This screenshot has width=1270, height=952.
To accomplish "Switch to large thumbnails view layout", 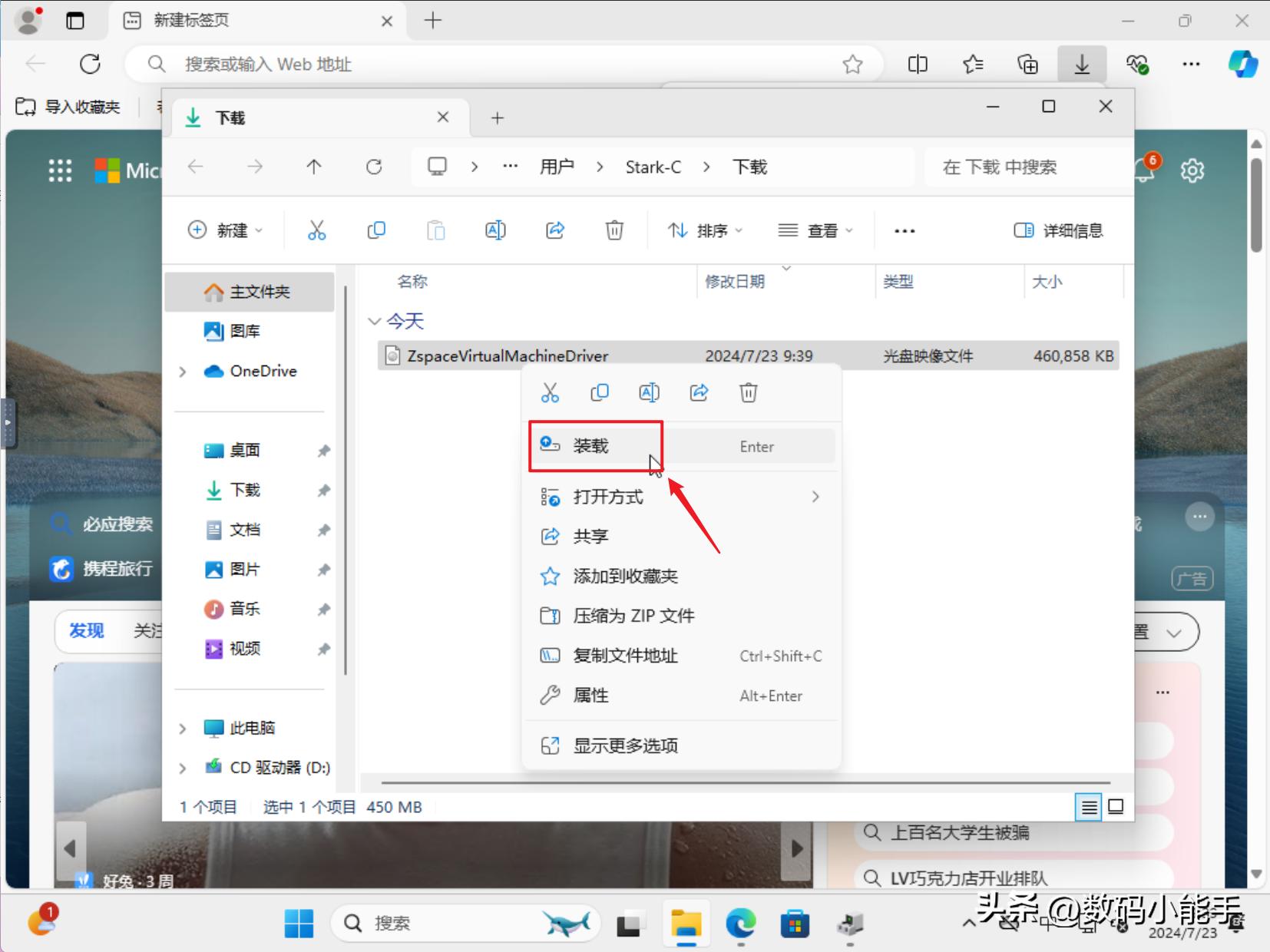I will pos(1116,807).
